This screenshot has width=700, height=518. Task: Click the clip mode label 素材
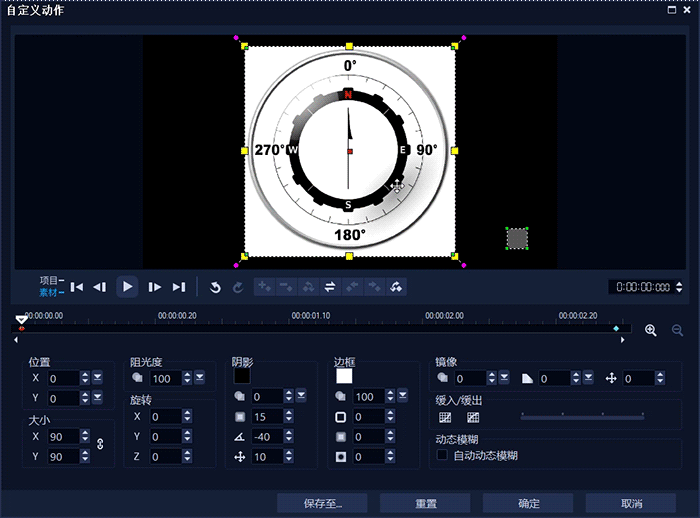(x=49, y=292)
